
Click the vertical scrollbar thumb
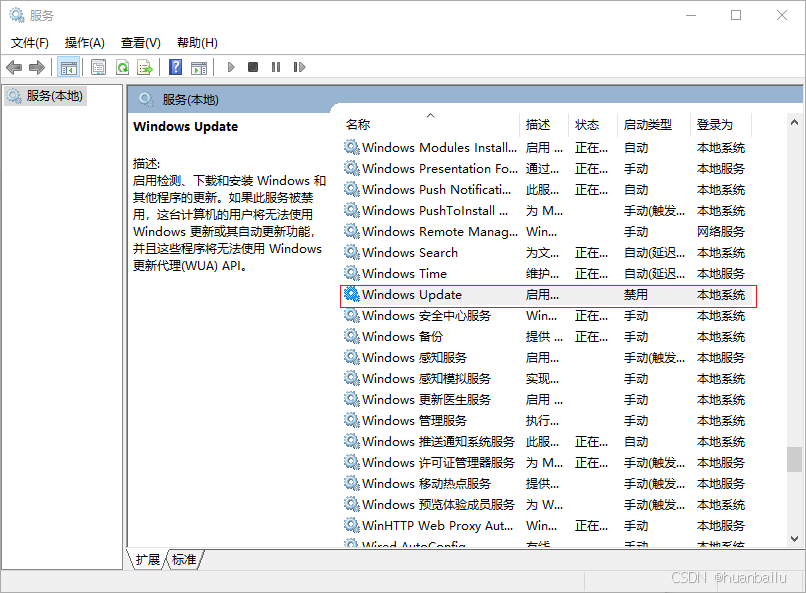pos(794,459)
